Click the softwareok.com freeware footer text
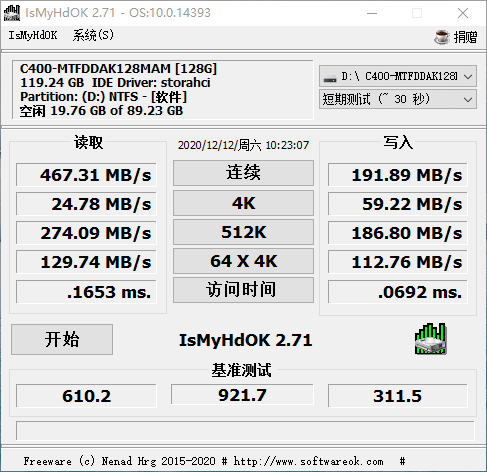This screenshot has width=487, height=472. click(x=214, y=461)
